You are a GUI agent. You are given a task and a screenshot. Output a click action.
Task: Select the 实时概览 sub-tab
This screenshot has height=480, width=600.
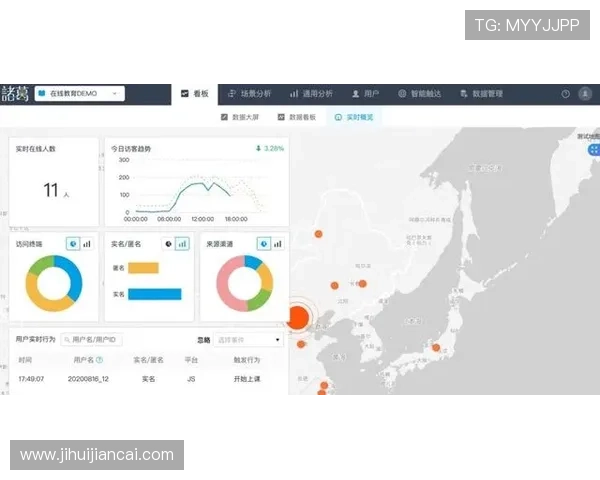click(x=354, y=117)
